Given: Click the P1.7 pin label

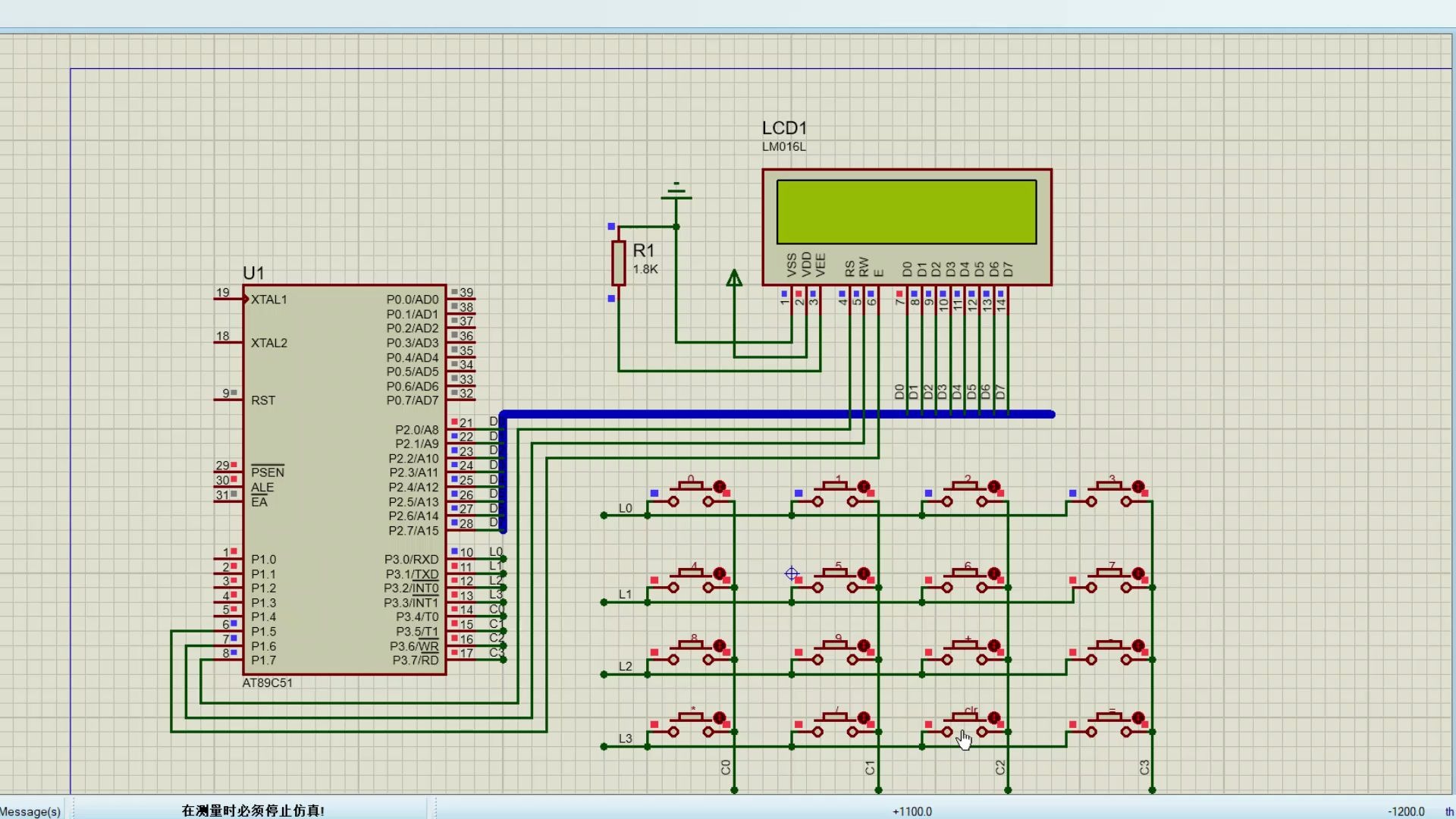Looking at the screenshot, I should (264, 661).
